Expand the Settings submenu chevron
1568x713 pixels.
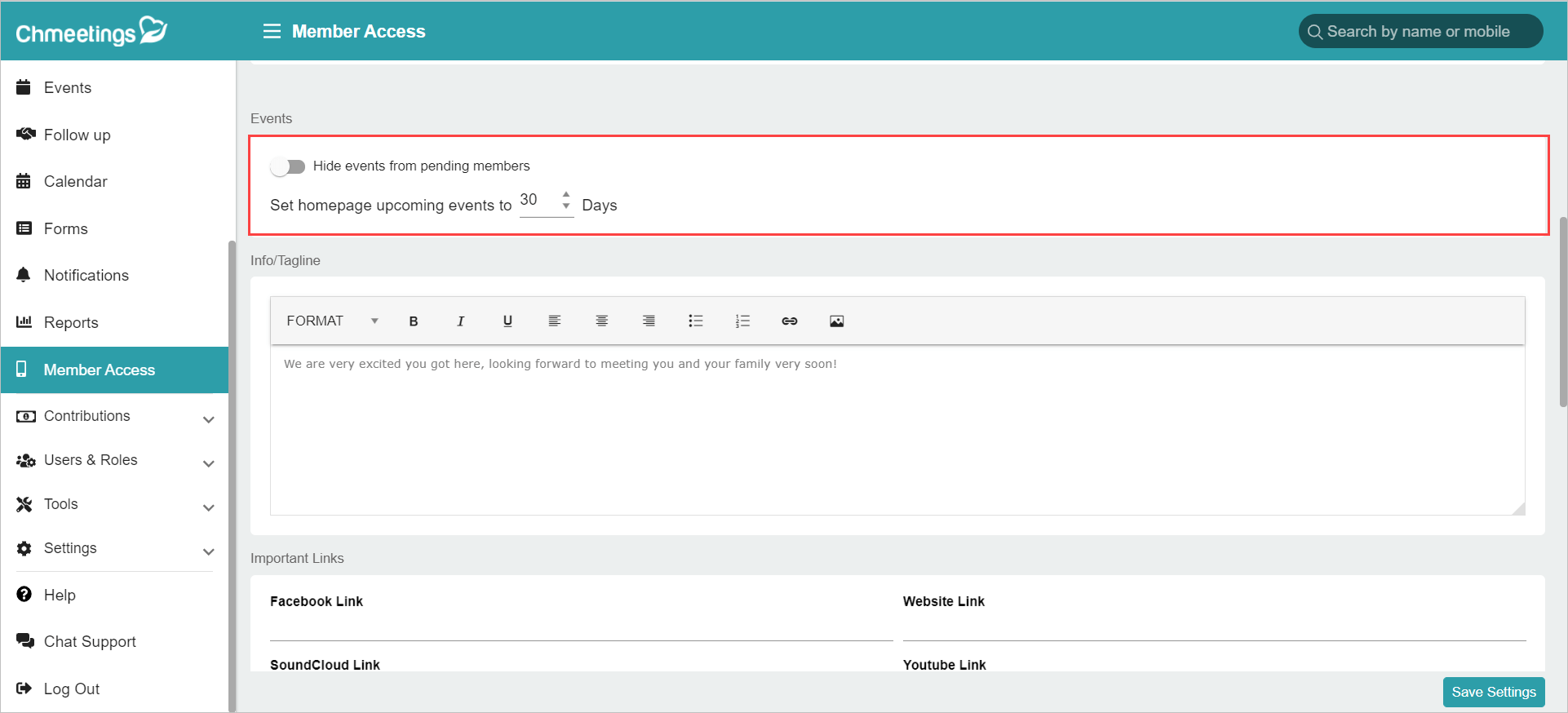click(x=209, y=551)
